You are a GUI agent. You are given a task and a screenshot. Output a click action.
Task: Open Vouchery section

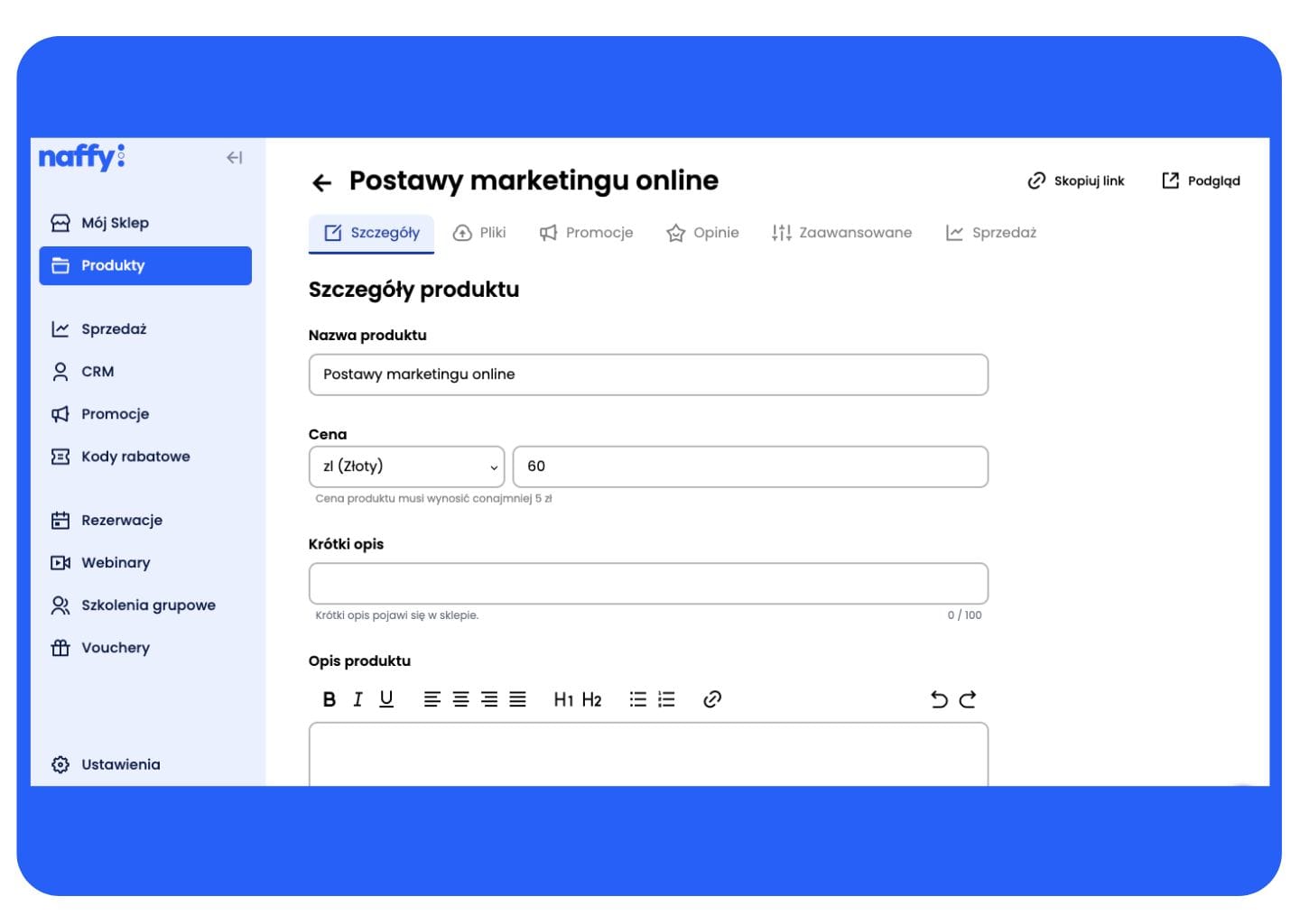point(145,648)
